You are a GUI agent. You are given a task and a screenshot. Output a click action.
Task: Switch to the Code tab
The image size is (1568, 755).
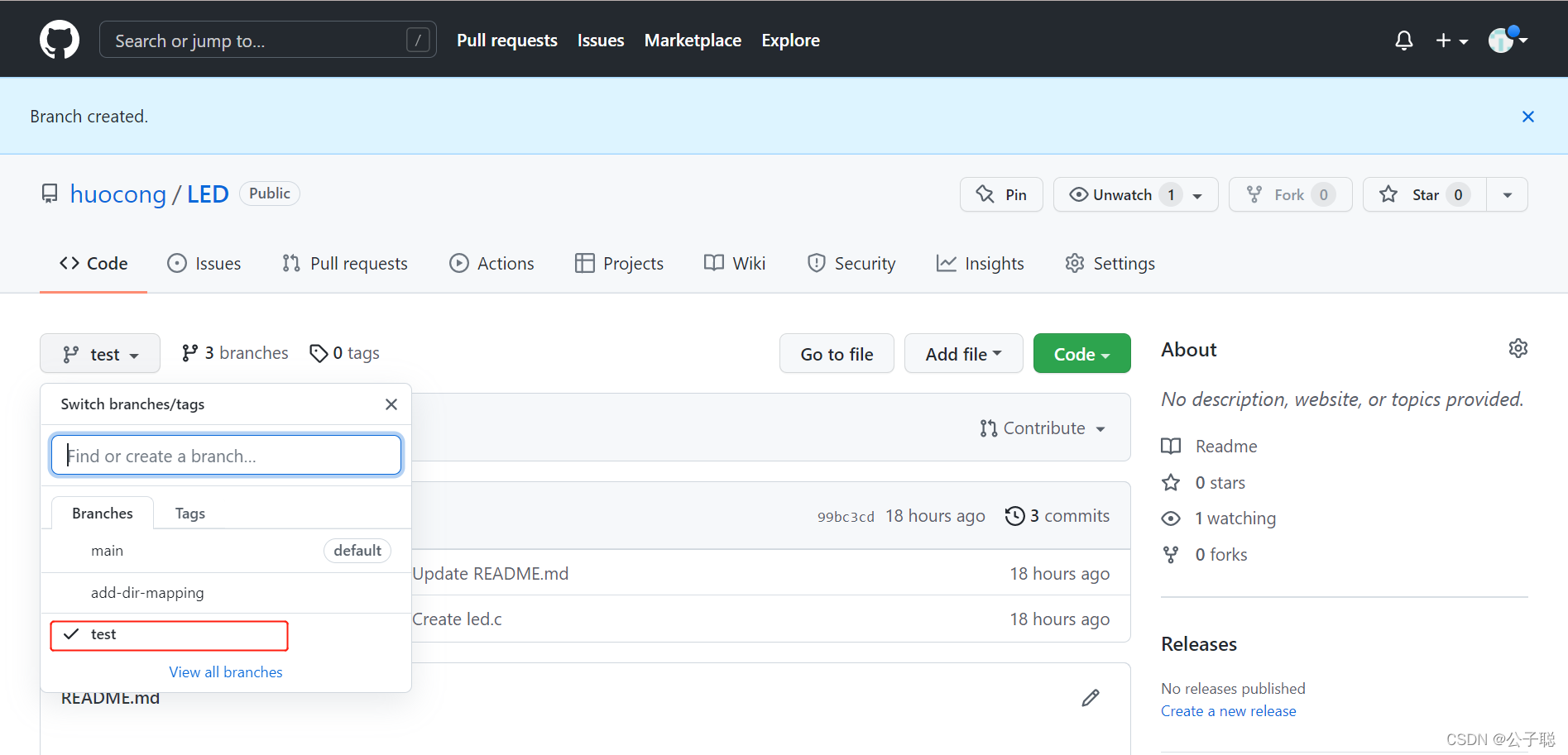click(x=94, y=263)
